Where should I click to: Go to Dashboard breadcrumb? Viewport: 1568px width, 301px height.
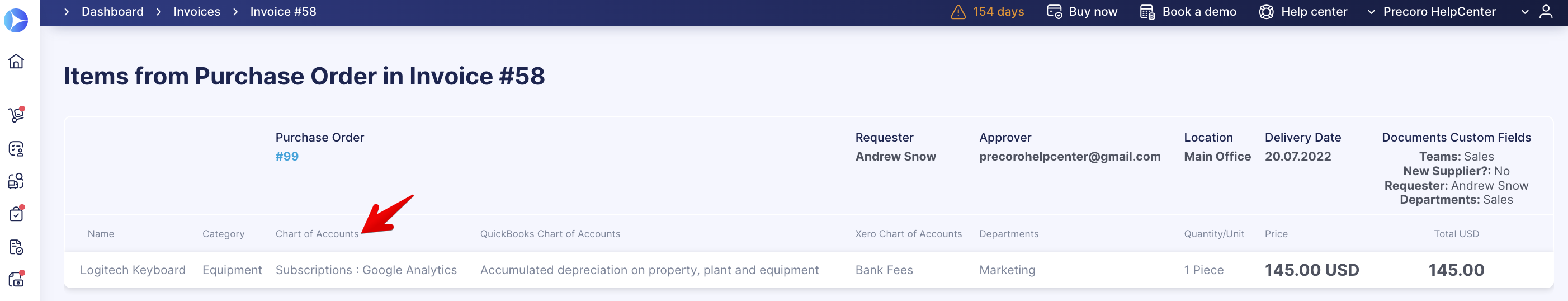pyautogui.click(x=112, y=12)
